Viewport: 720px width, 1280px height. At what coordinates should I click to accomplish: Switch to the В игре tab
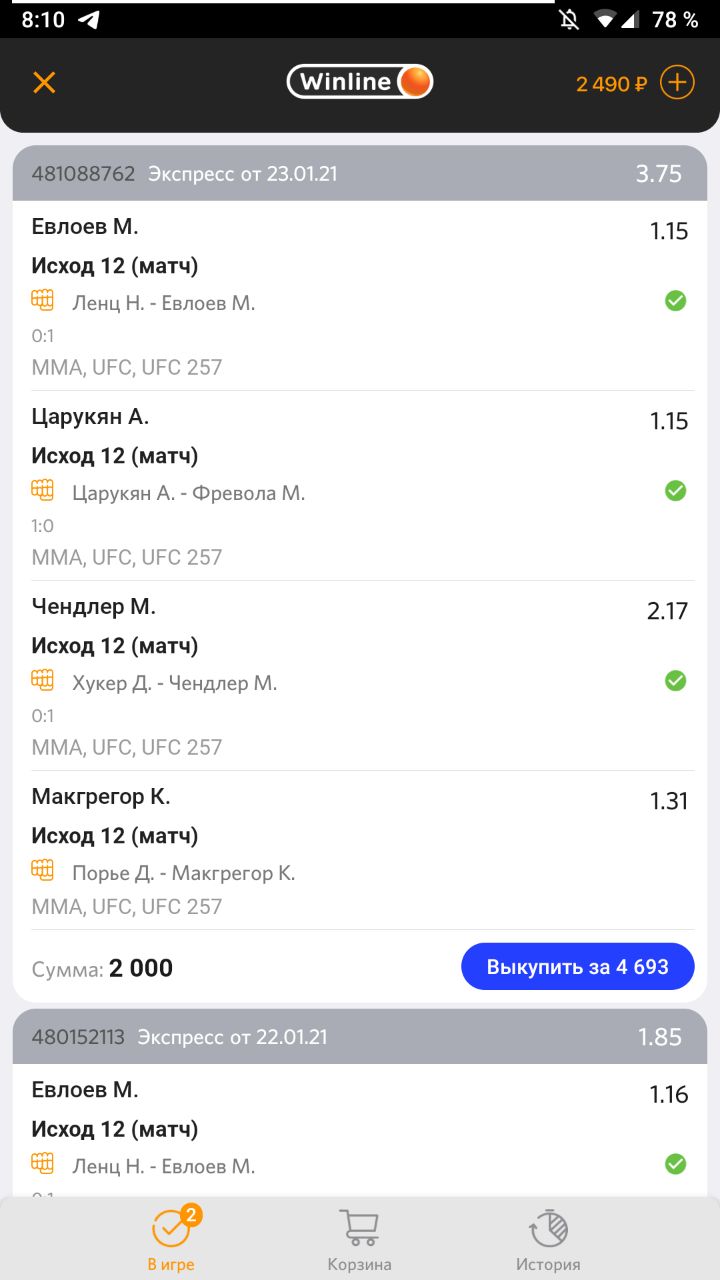[x=171, y=1238]
